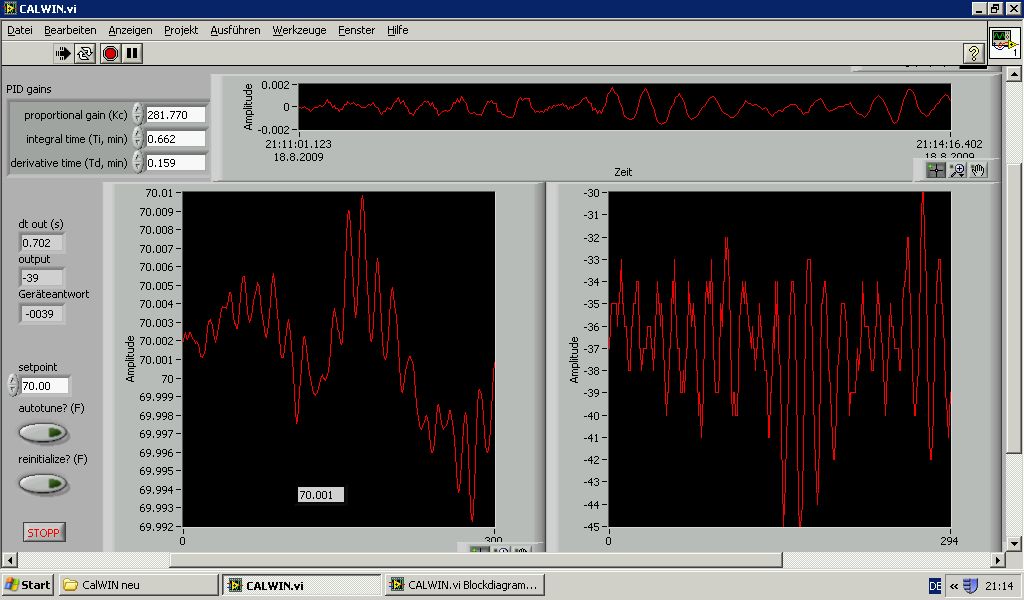Open the Werkzeuge menu
This screenshot has width=1024, height=600.
(x=299, y=30)
